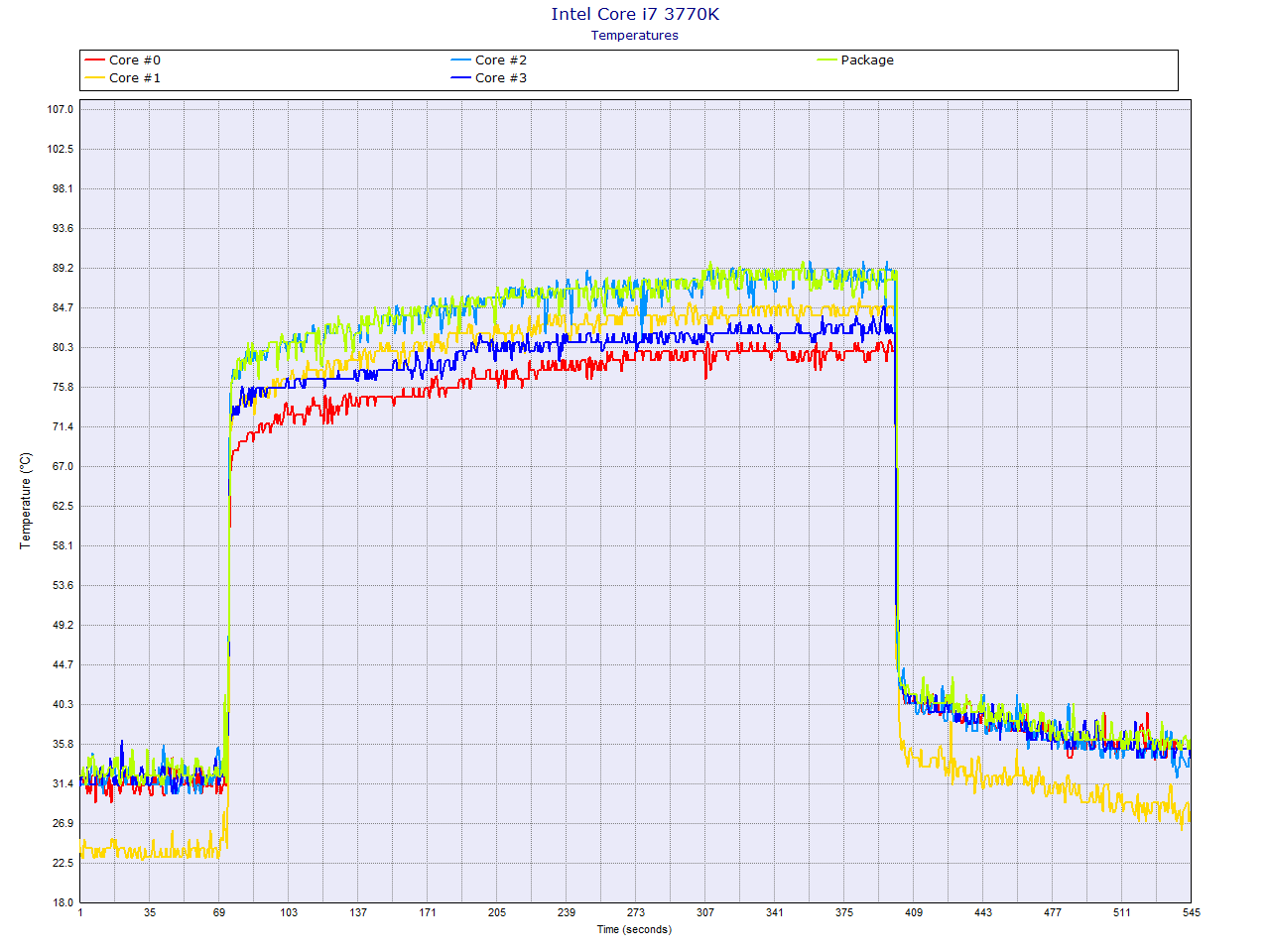Screen dimensions: 1270x952
Task: Click the 22.5 y-axis value
Action: (x=63, y=863)
